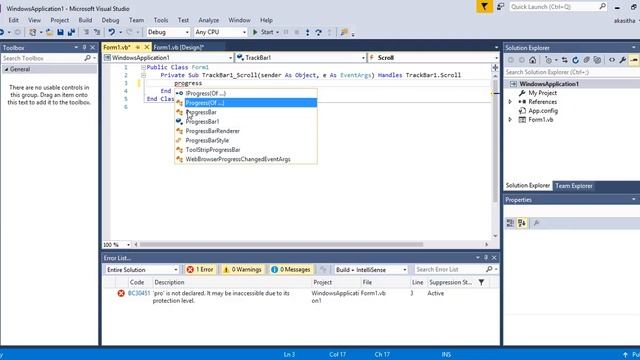Click the yellow notifications flag icon

coord(484,7)
